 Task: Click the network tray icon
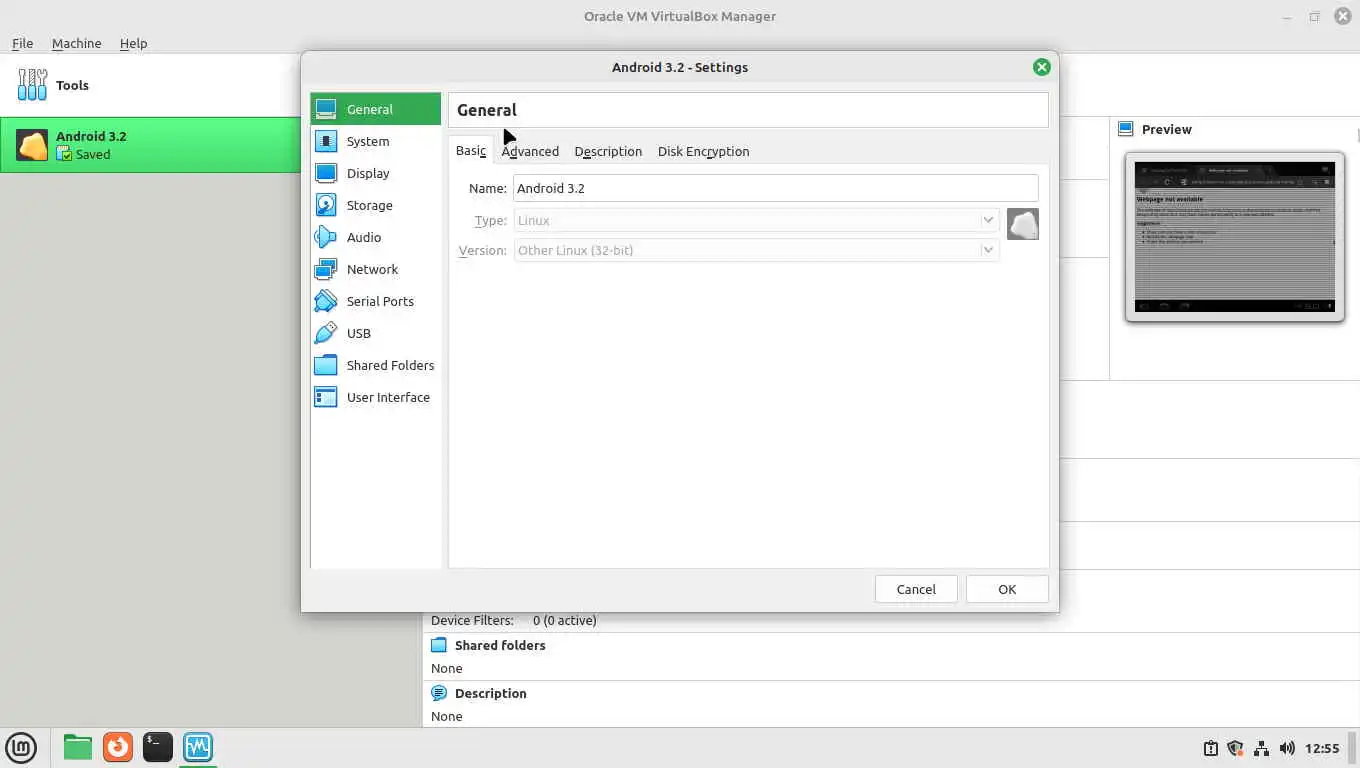[x=1261, y=748]
